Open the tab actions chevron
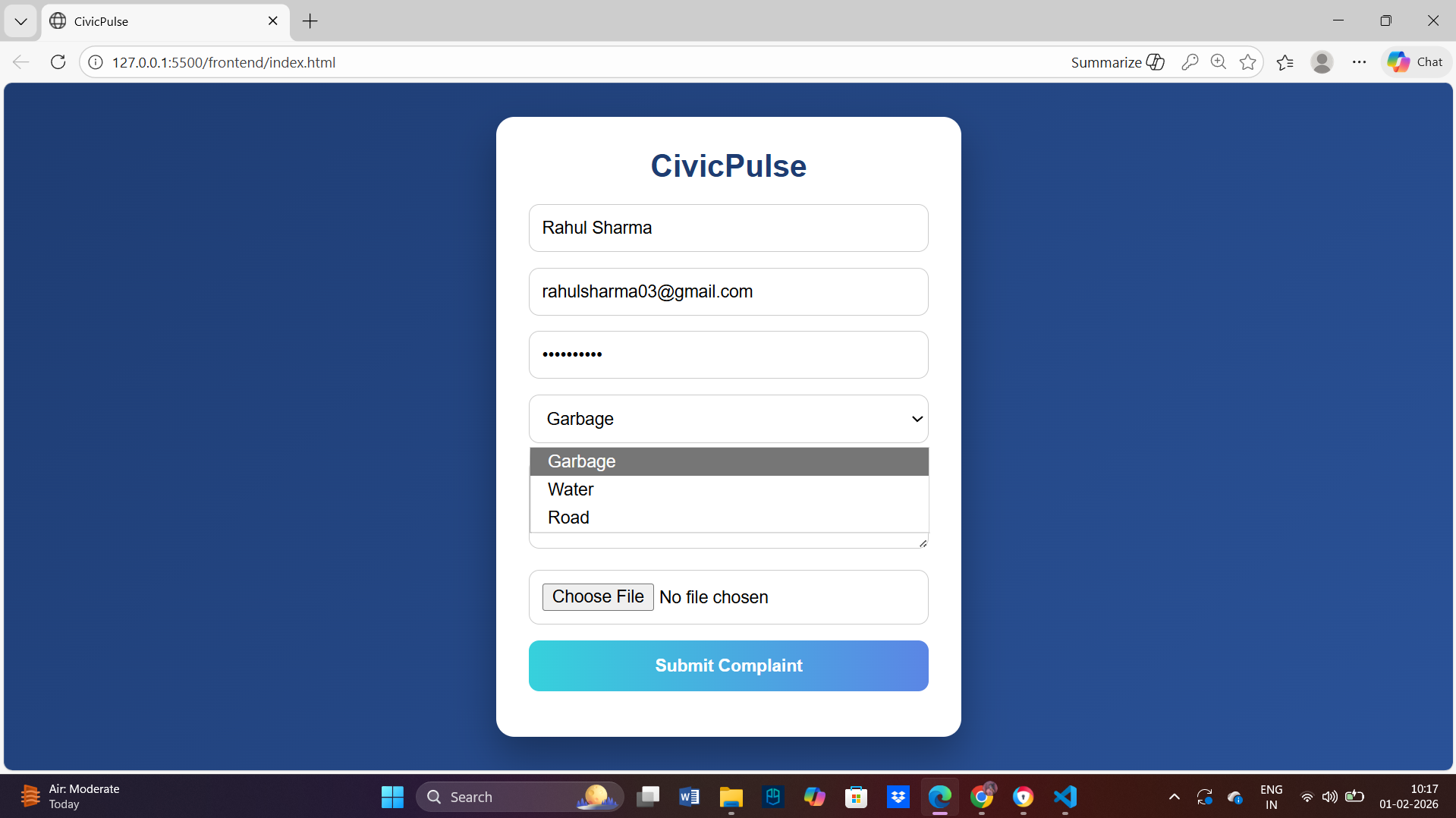Image resolution: width=1456 pixels, height=818 pixels. pos(20,21)
